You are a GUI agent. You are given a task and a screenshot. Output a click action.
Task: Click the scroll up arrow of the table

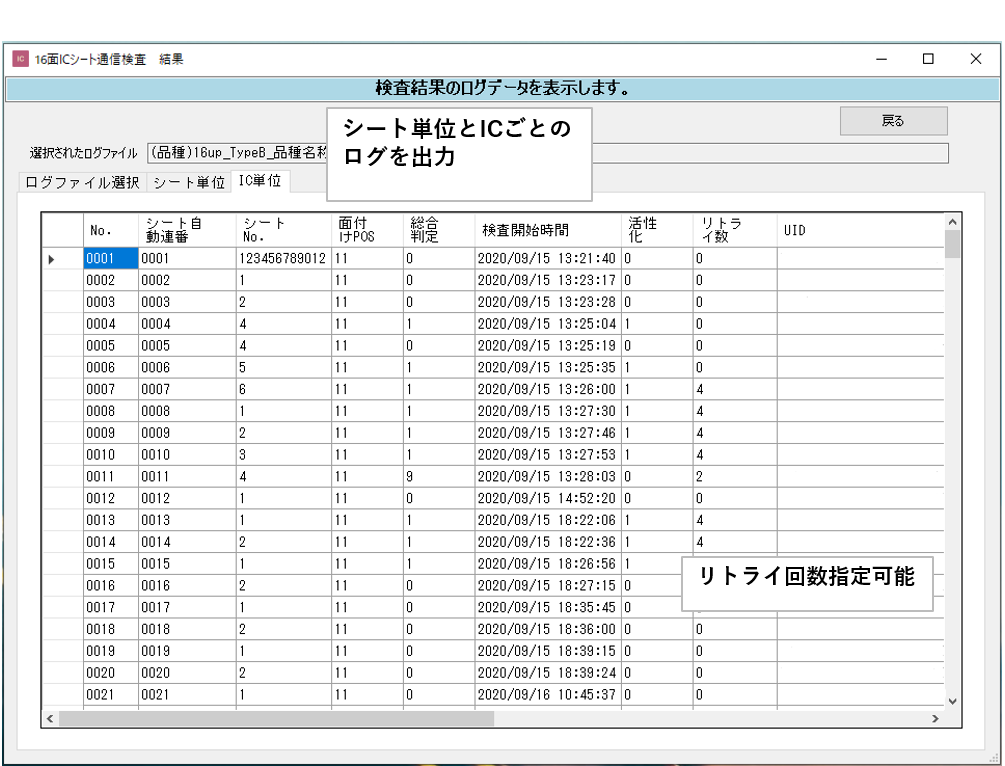(952, 222)
